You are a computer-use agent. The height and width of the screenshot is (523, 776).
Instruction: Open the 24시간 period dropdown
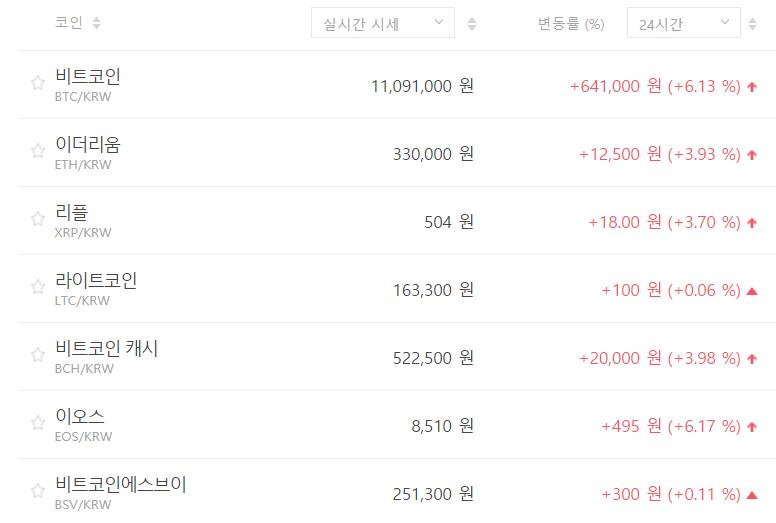tap(684, 23)
